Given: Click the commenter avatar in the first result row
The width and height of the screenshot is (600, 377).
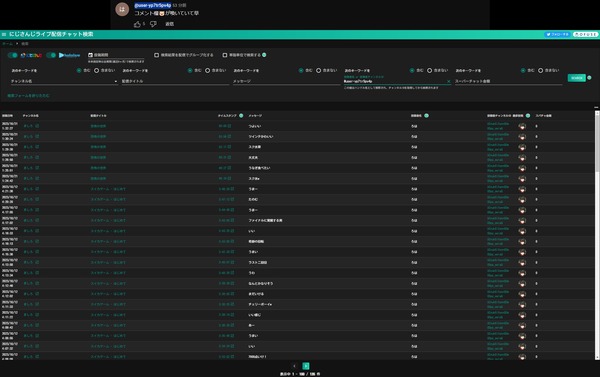Looking at the screenshot, I should click(x=522, y=126).
